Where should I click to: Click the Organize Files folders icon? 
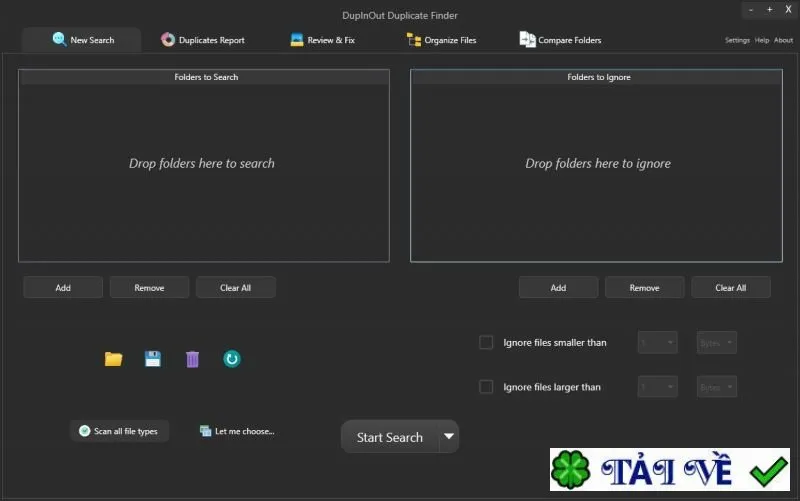click(414, 40)
